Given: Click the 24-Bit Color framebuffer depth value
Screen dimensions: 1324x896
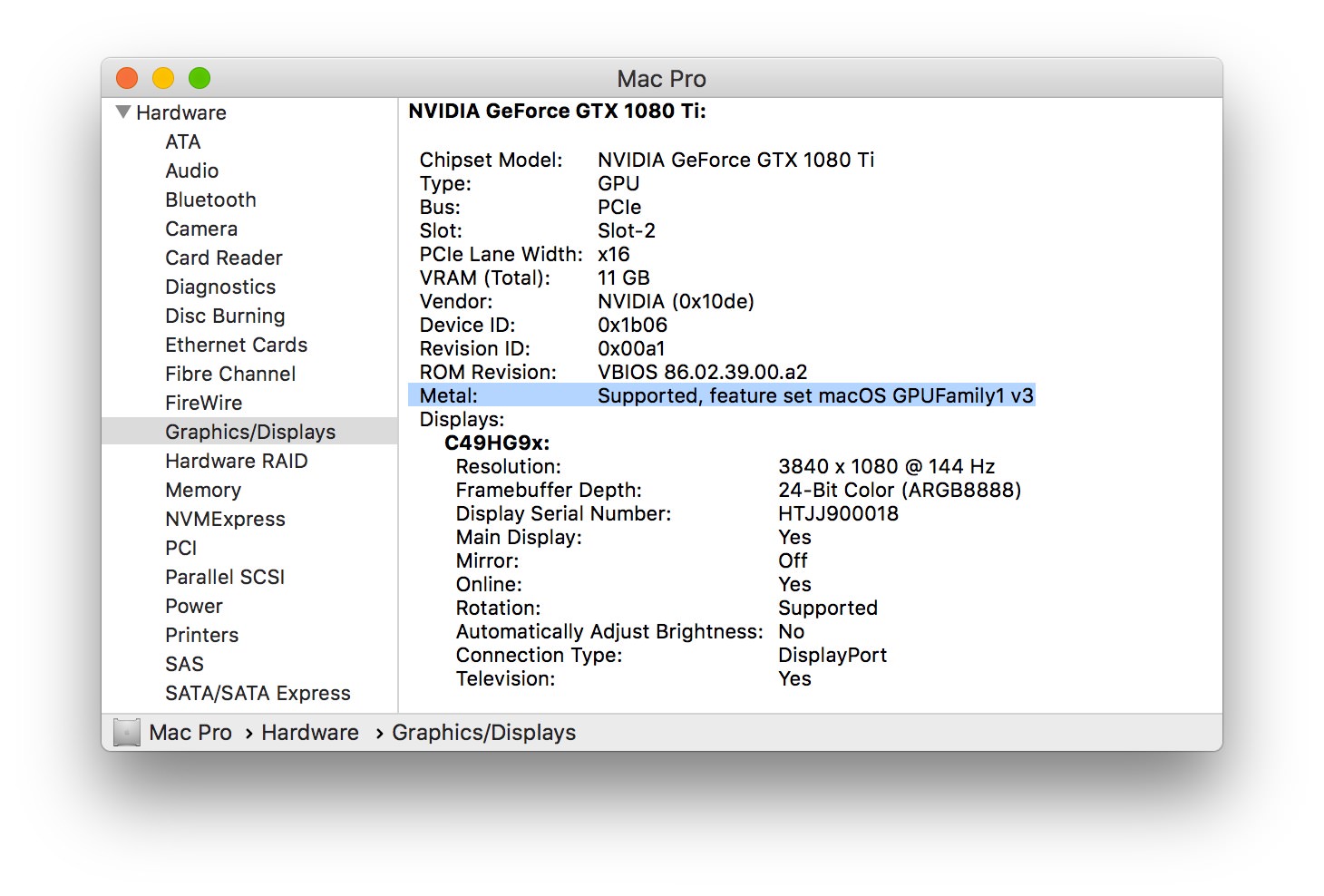Looking at the screenshot, I should (900, 490).
